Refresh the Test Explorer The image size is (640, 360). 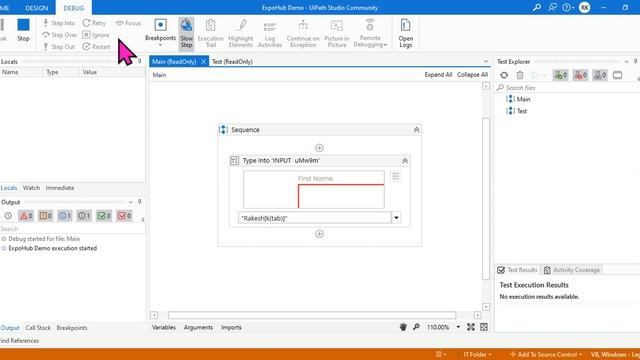coord(504,75)
